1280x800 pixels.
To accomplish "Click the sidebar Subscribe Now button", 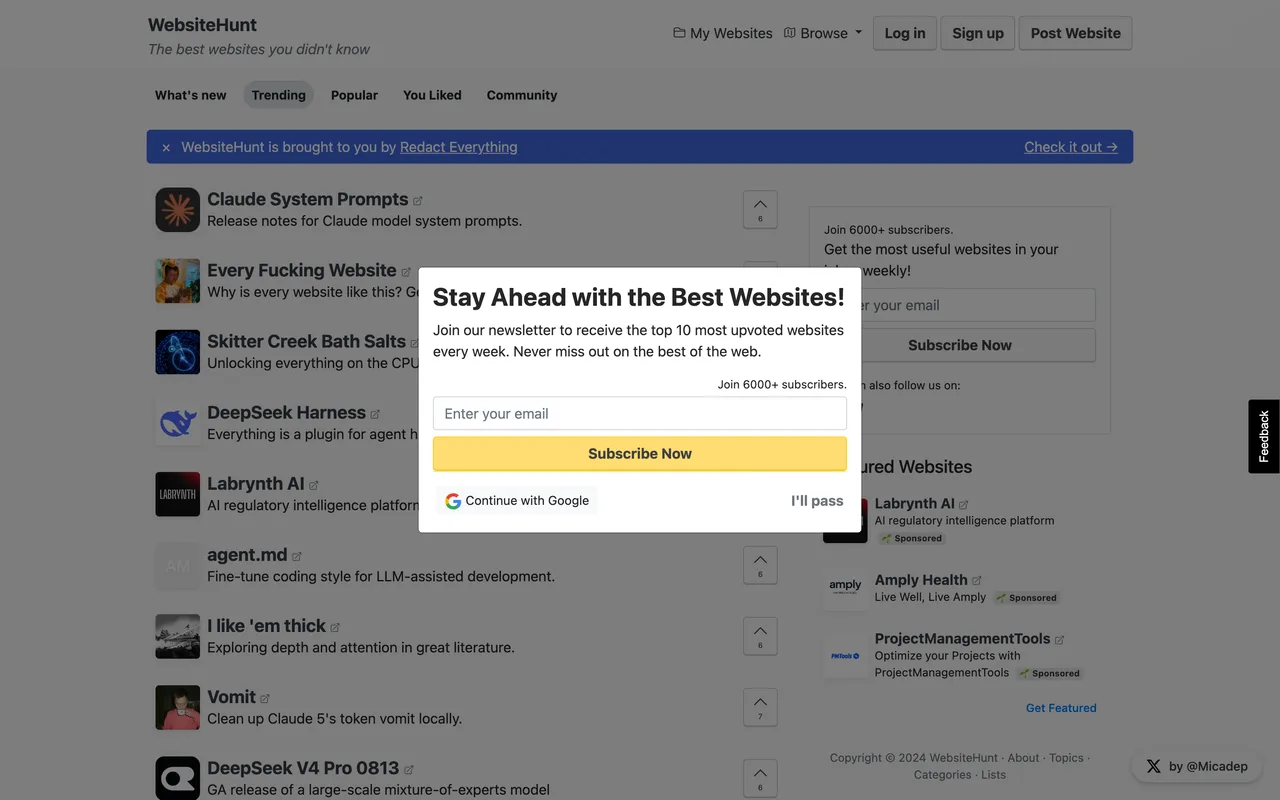I will pos(960,345).
